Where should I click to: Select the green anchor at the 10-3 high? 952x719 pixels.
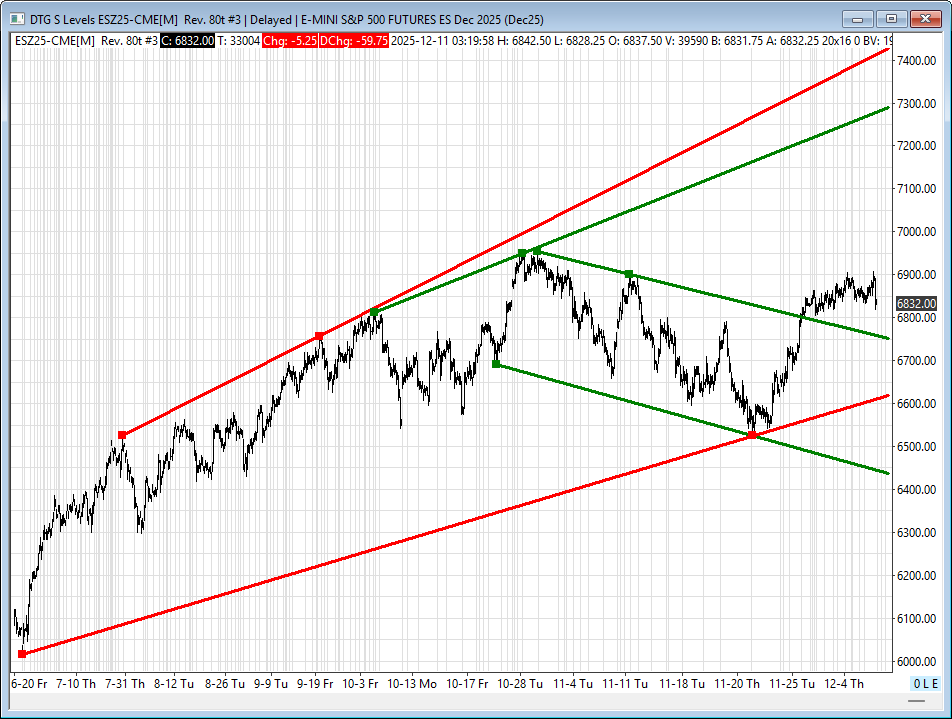(x=374, y=312)
